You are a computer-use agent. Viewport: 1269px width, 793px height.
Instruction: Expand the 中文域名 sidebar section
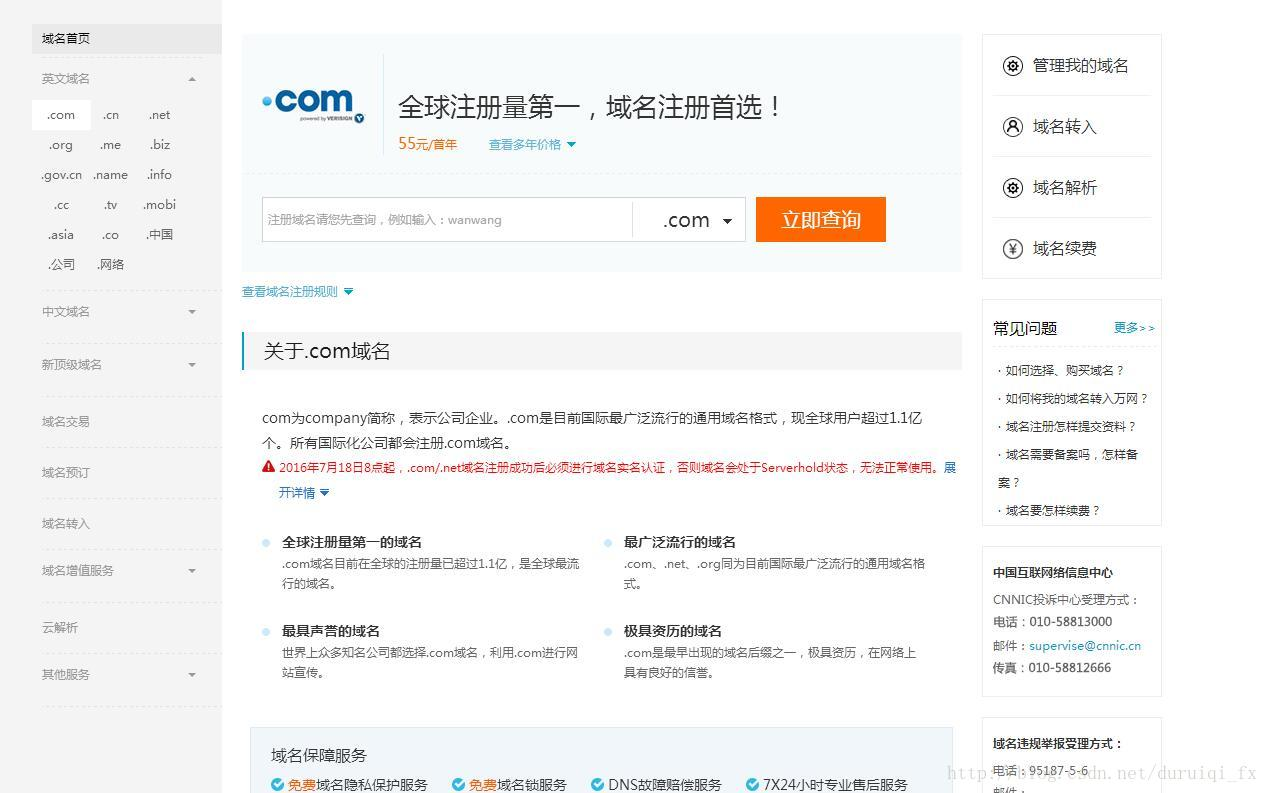[x=192, y=312]
